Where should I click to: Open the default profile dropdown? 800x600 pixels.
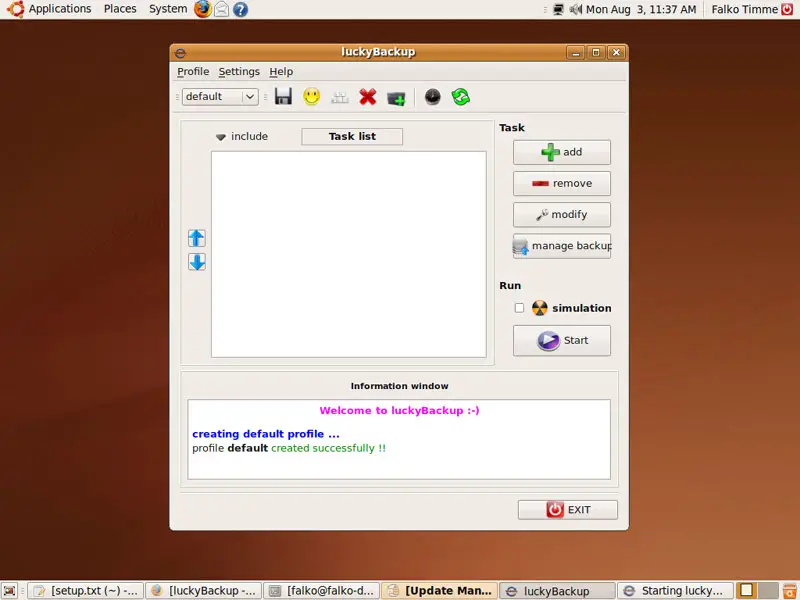(220, 96)
